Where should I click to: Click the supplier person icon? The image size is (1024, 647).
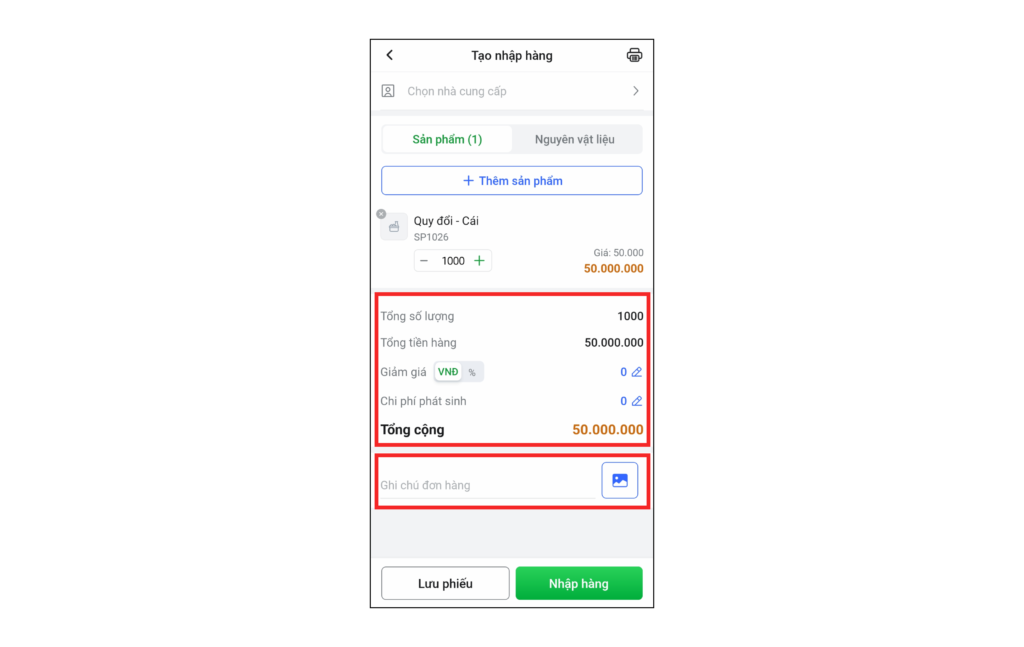[388, 91]
